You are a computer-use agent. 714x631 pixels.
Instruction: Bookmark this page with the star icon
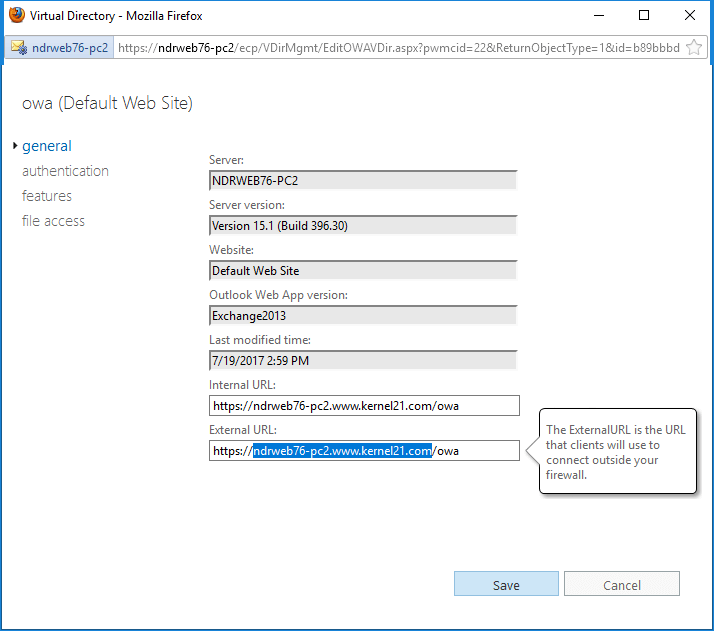694,47
